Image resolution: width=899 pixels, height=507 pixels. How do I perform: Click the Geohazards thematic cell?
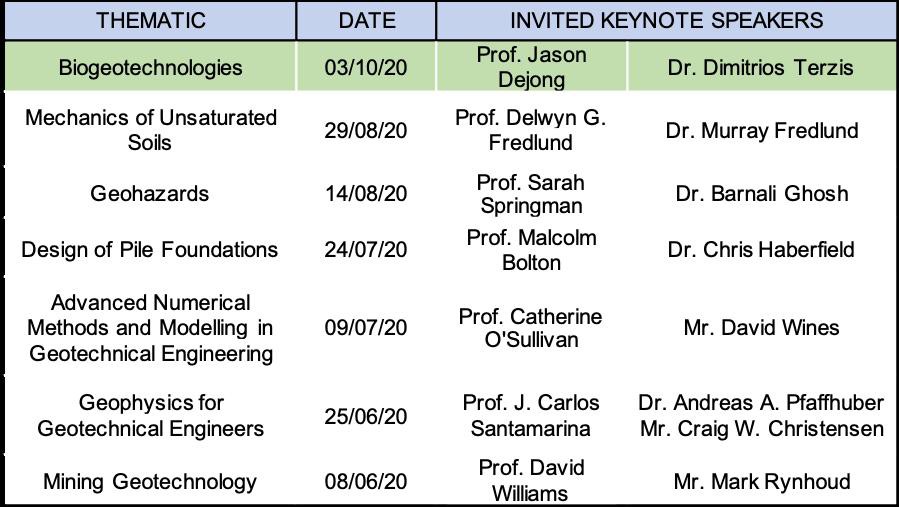(150, 195)
